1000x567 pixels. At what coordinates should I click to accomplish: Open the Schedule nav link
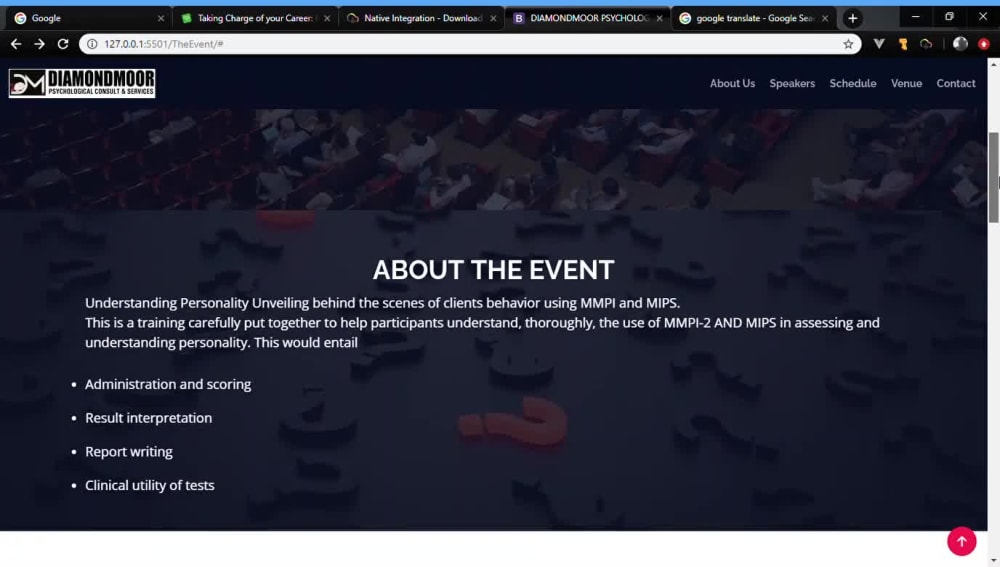853,84
